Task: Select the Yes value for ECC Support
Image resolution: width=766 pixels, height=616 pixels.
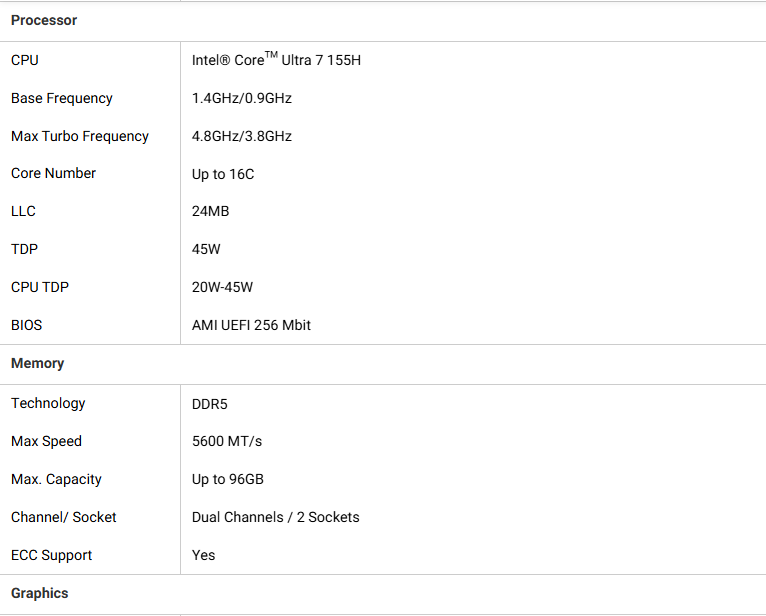Action: (203, 555)
